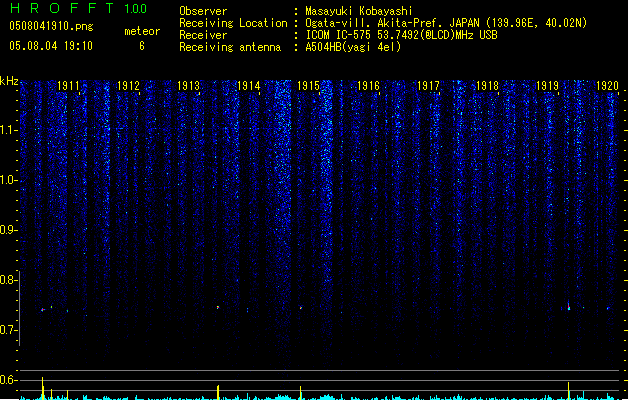
Task: Click the 1916 time marker
Action: coord(368,85)
